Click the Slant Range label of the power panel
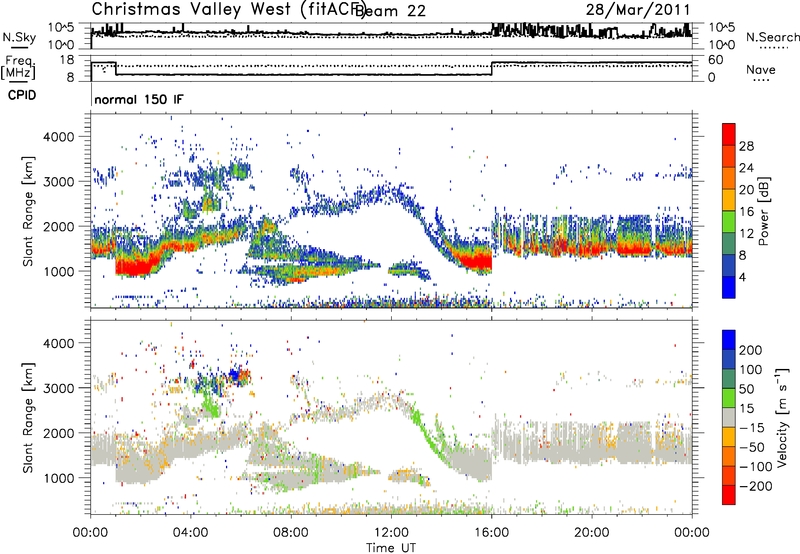Viewport: 800px width, 554px height. pyautogui.click(x=28, y=211)
